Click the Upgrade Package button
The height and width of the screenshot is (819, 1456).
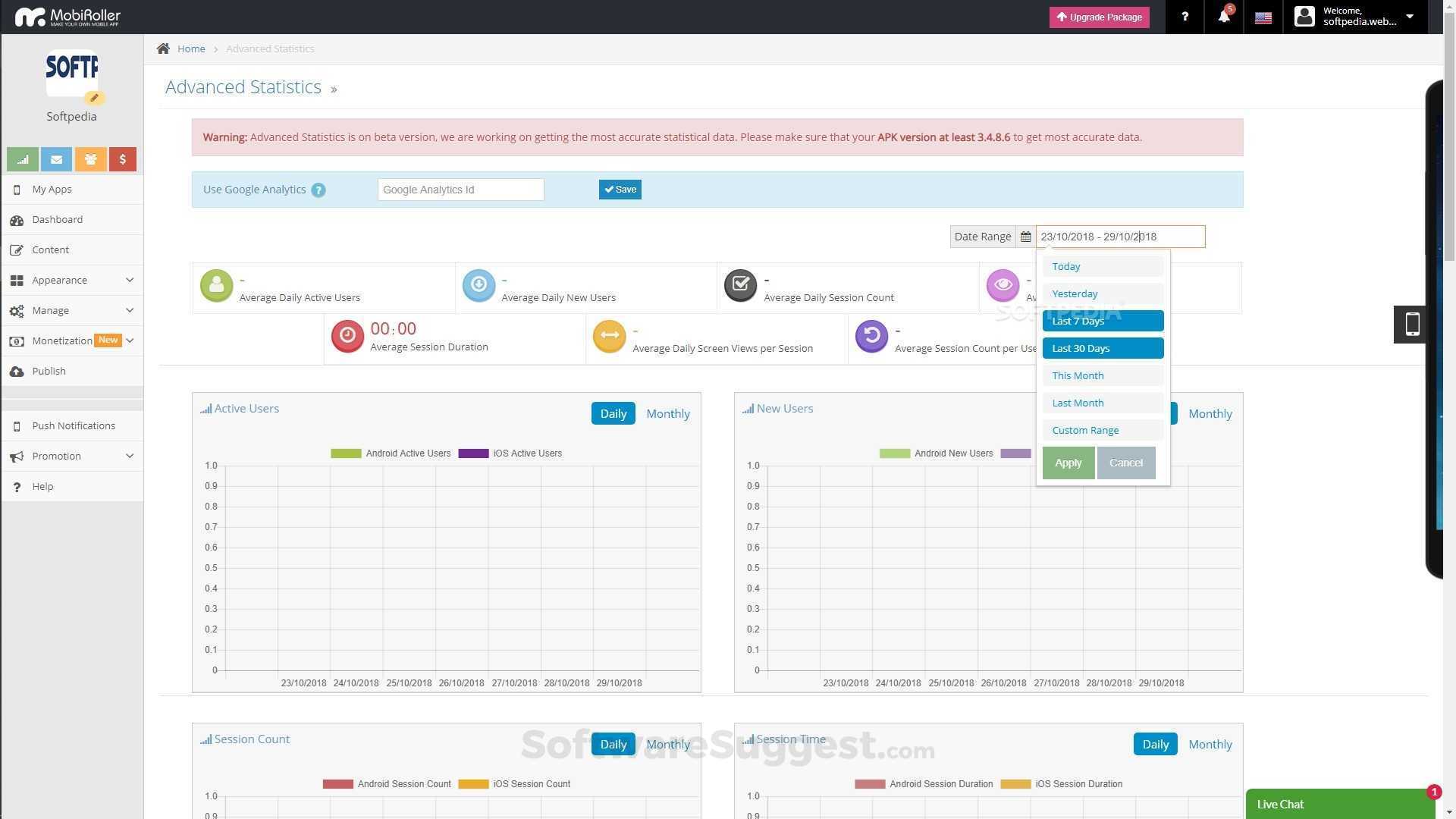tap(1099, 17)
